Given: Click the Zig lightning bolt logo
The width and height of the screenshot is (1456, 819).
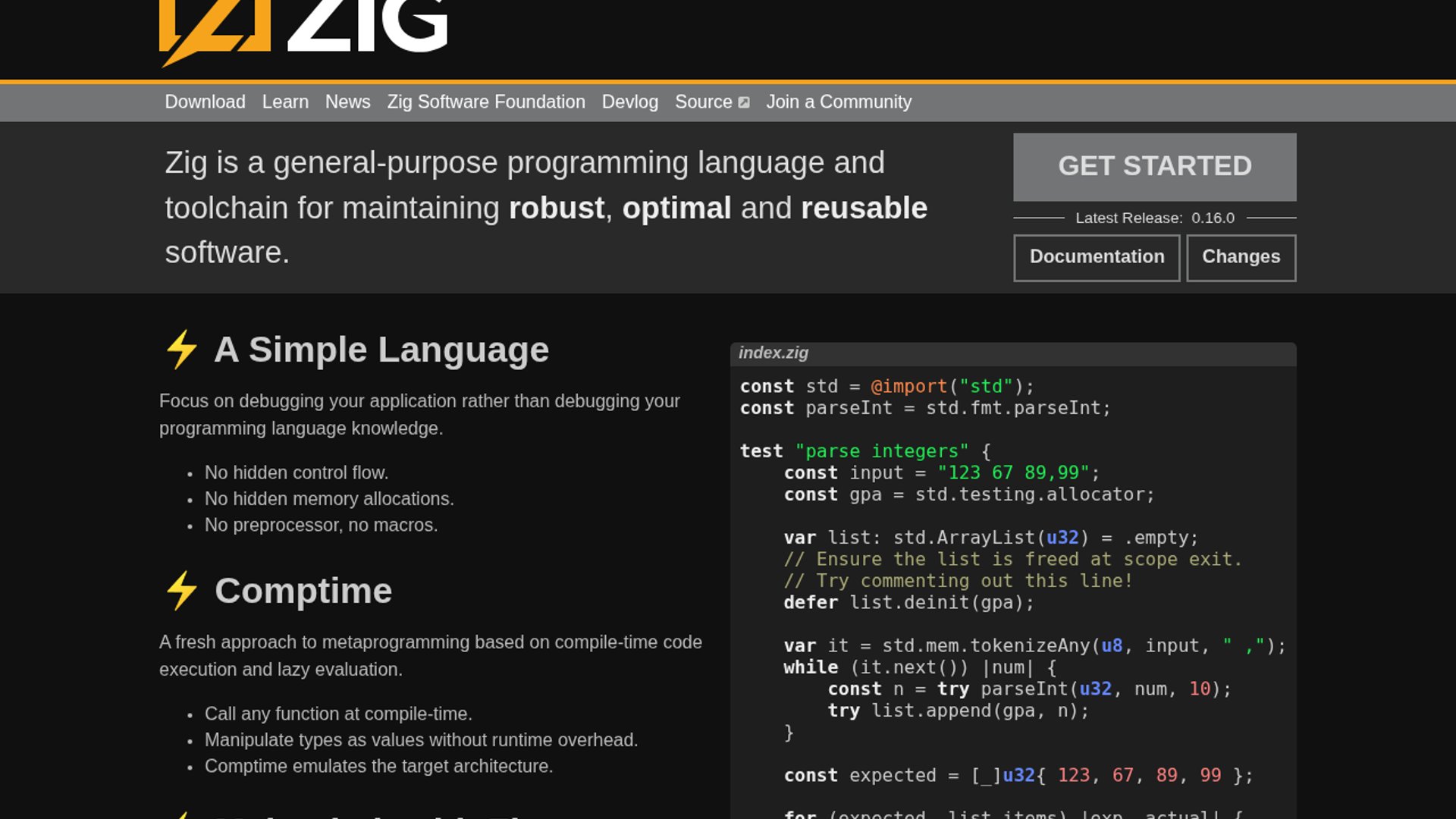Looking at the screenshot, I should [215, 30].
